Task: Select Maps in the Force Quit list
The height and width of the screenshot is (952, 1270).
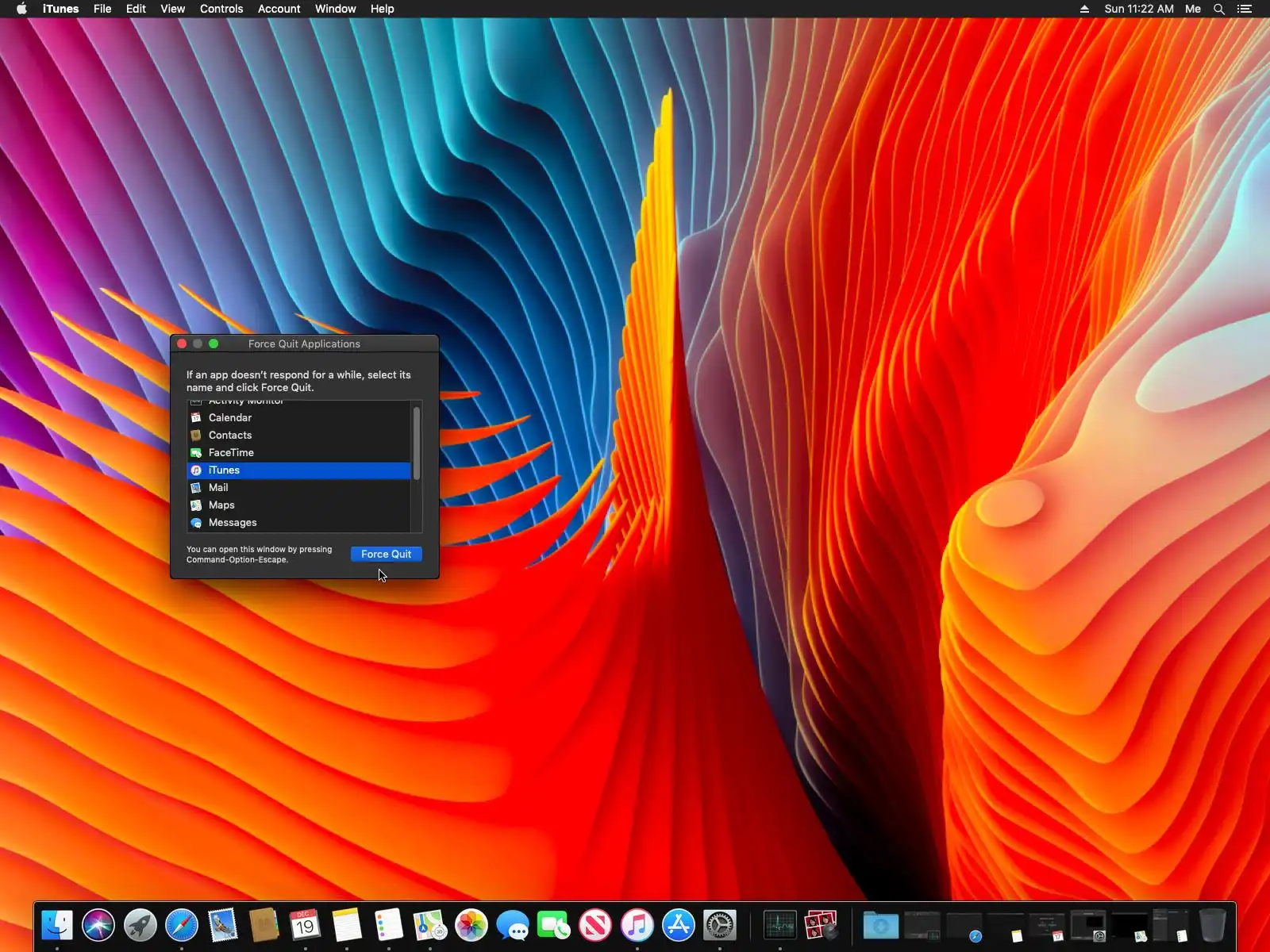Action: click(x=299, y=505)
